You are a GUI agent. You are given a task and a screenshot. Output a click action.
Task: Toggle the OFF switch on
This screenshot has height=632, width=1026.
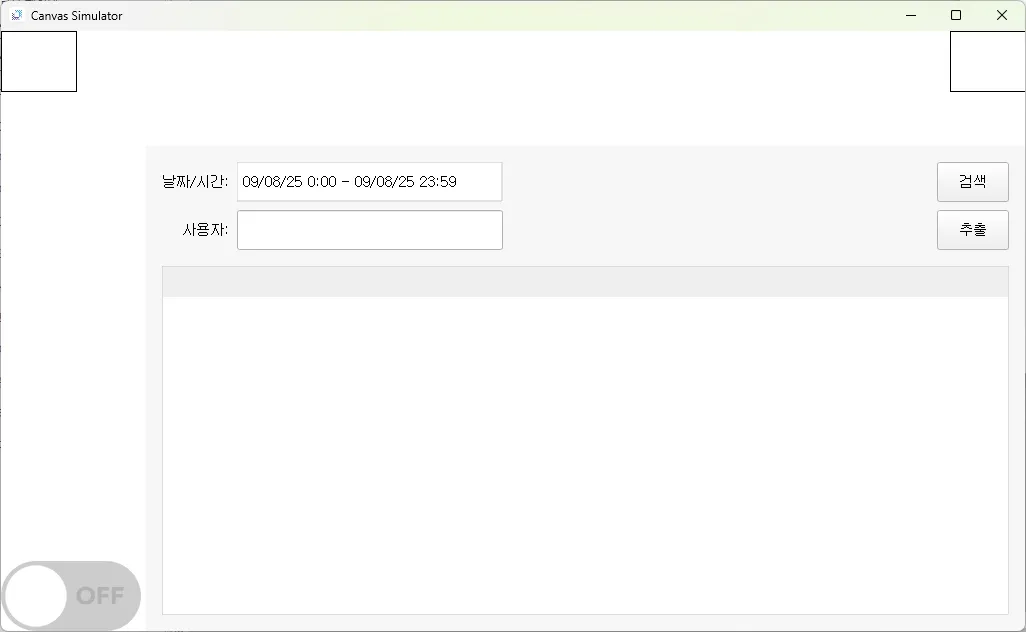[71, 596]
